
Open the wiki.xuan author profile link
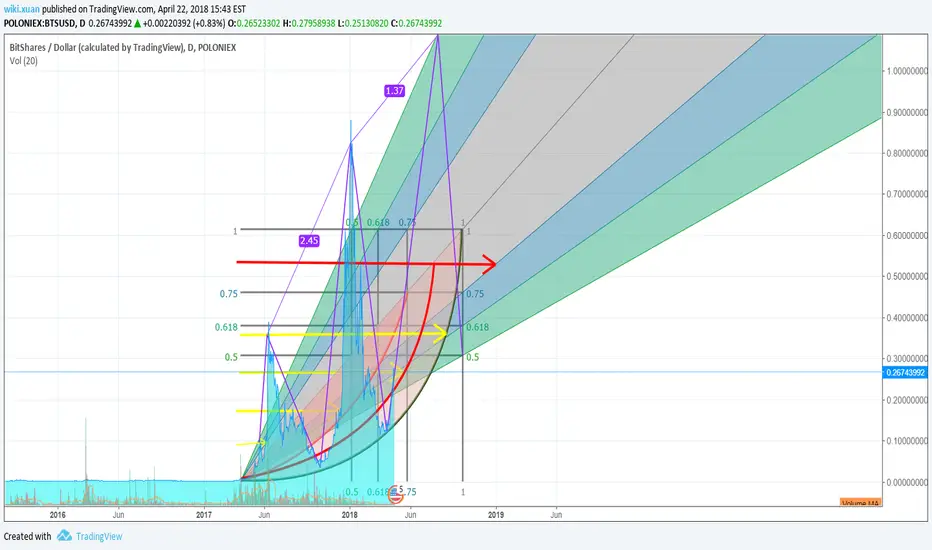point(21,9)
